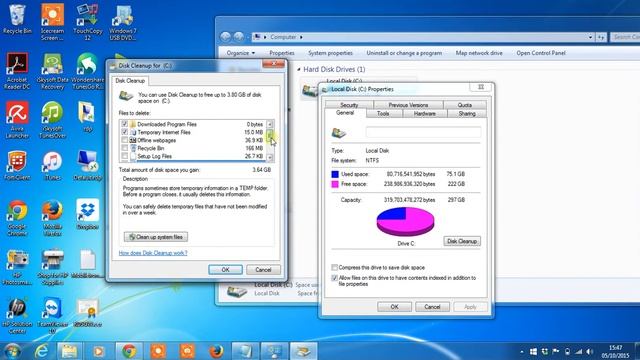Click Map network drive toolbar item

coord(479,53)
